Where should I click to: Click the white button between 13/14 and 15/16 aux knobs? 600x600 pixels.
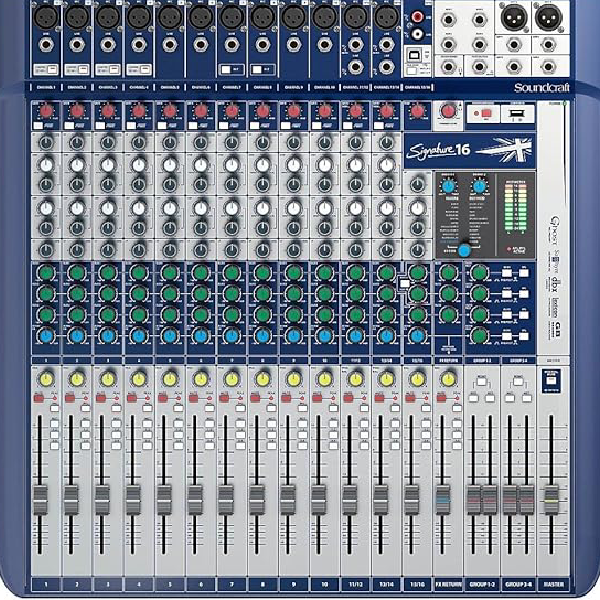click(404, 284)
